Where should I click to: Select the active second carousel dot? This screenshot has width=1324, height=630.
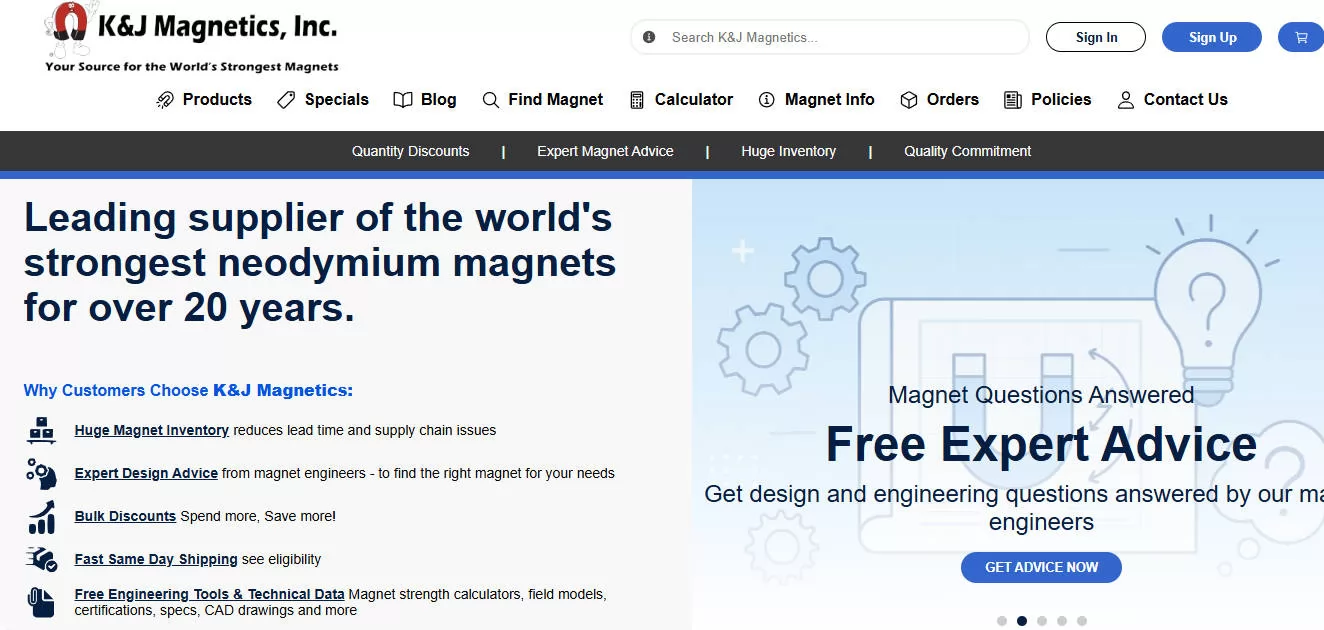(x=1022, y=621)
